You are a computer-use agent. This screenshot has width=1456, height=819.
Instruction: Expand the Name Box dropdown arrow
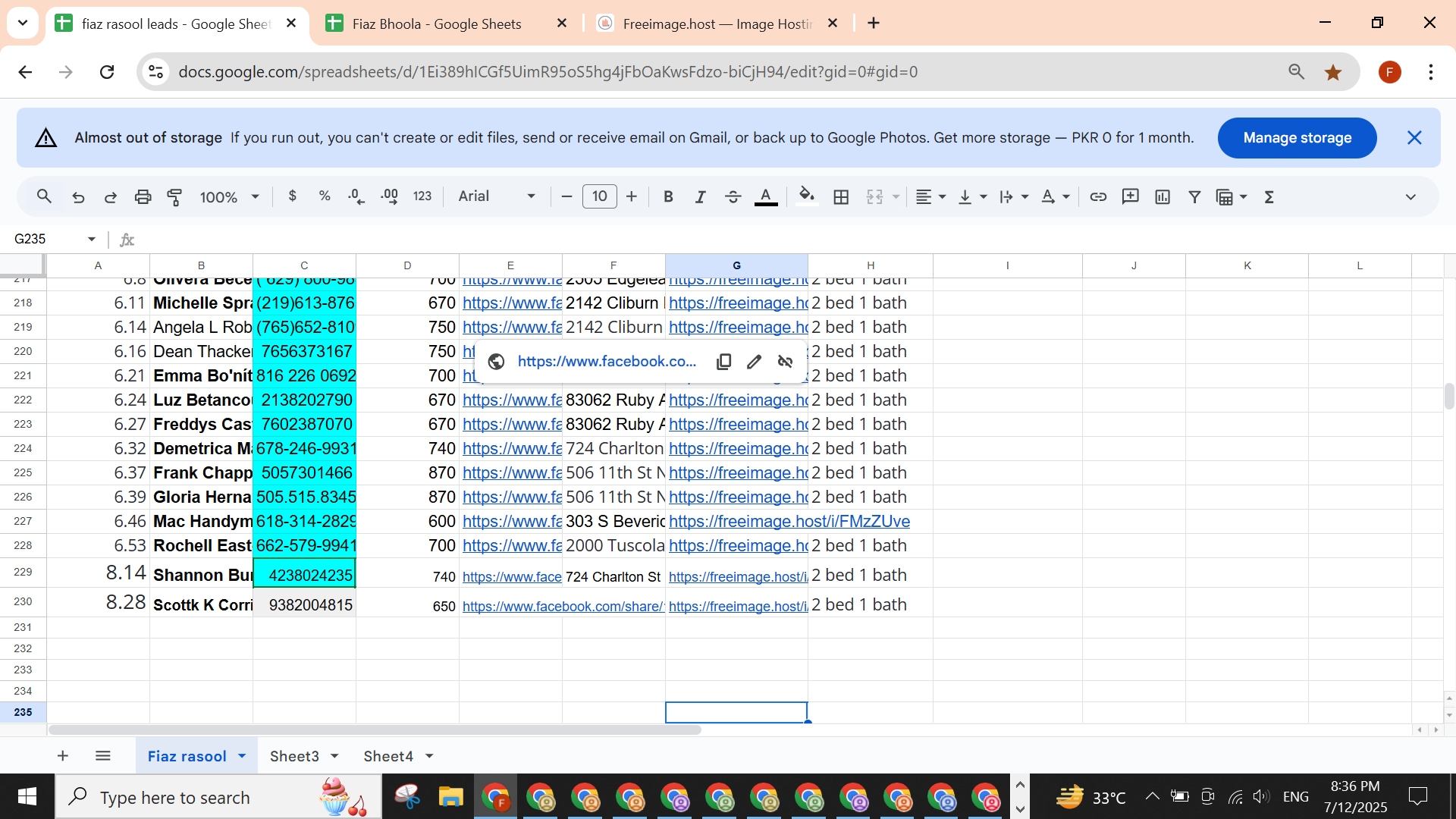(92, 239)
